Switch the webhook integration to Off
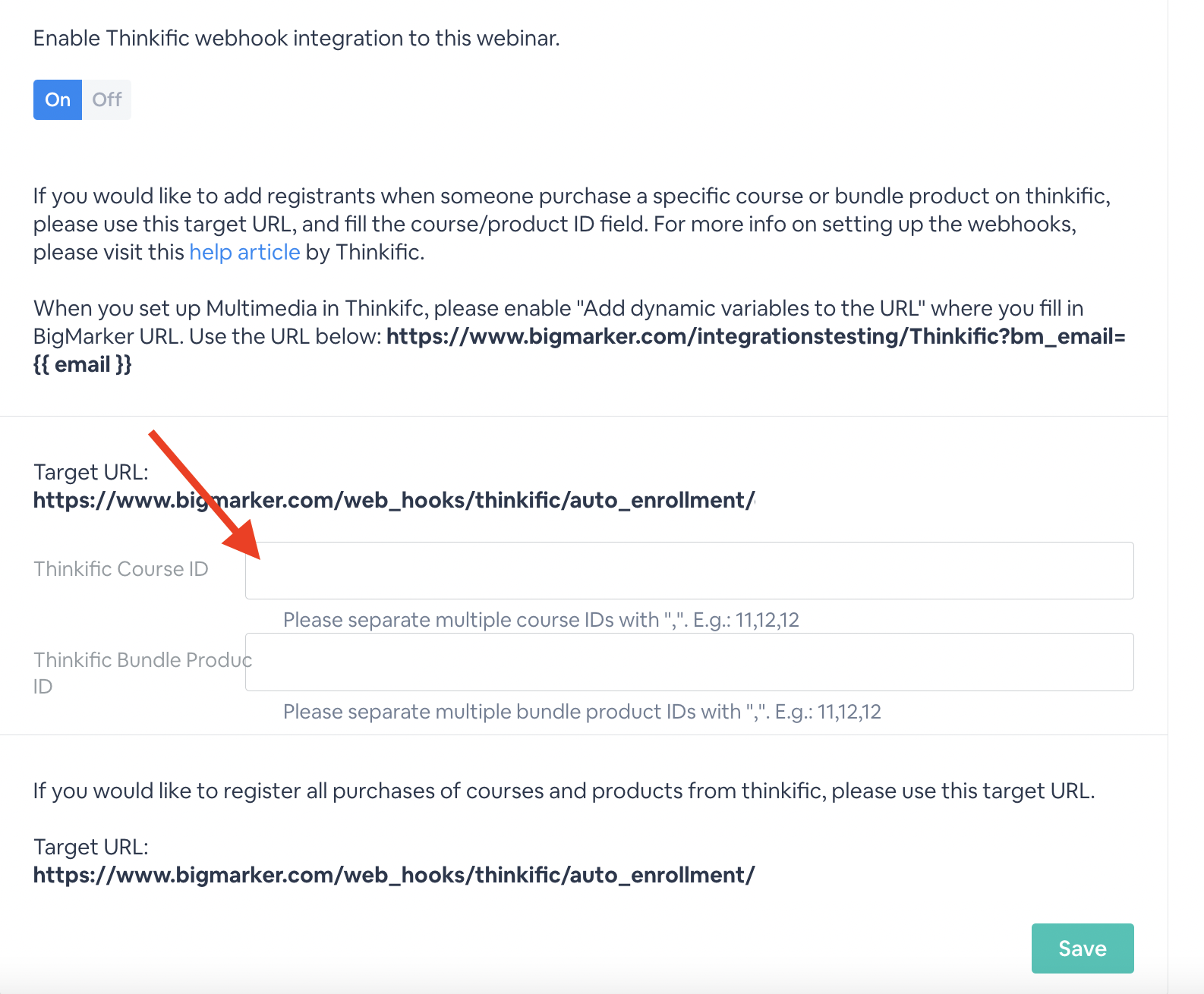Screen dimensions: 1204x994 tap(107, 99)
